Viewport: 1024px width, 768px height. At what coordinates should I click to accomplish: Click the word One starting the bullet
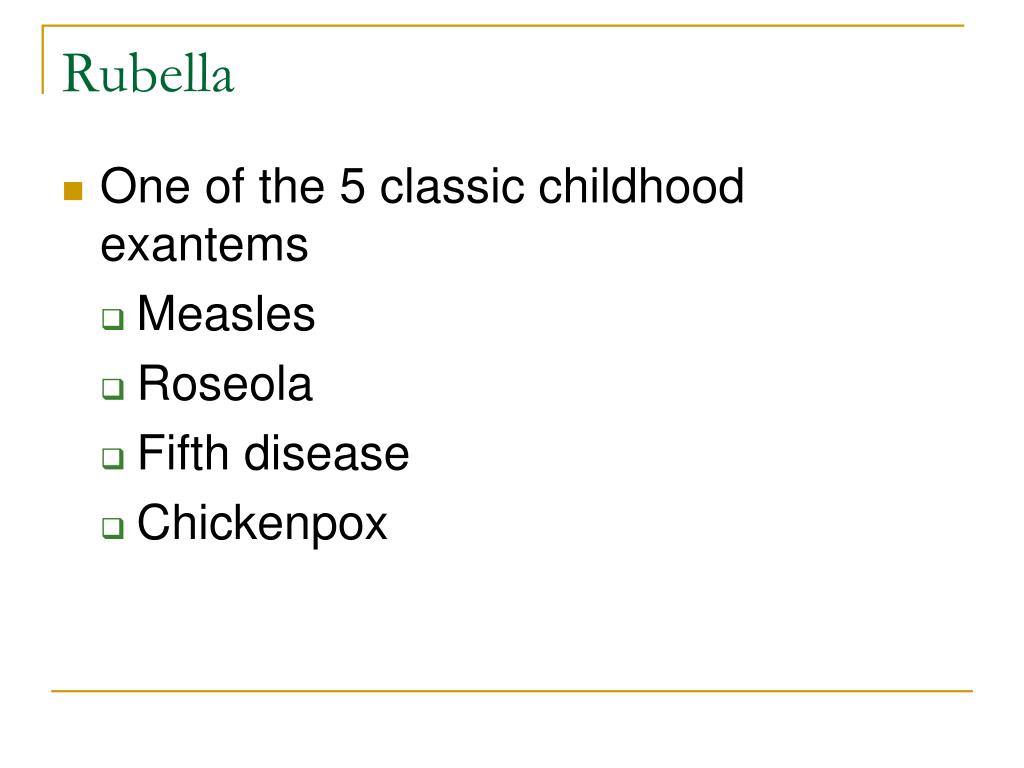[145, 186]
